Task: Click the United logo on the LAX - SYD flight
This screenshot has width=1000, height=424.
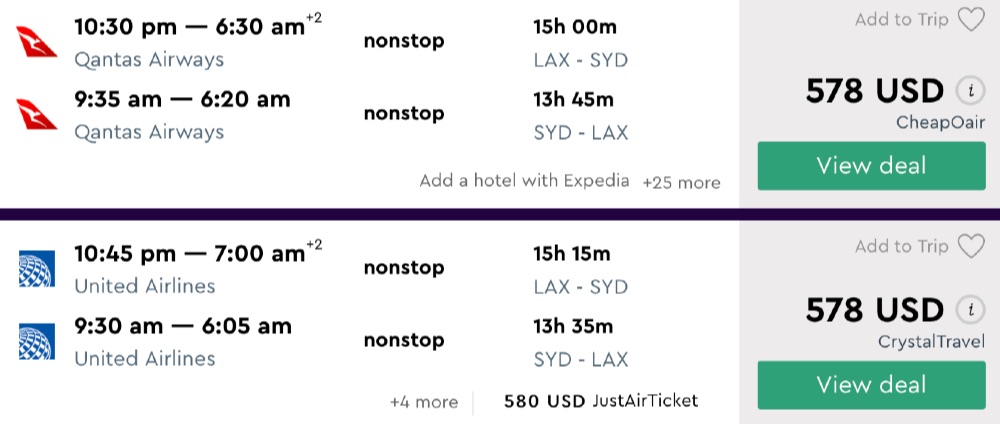Action: pyautogui.click(x=37, y=268)
